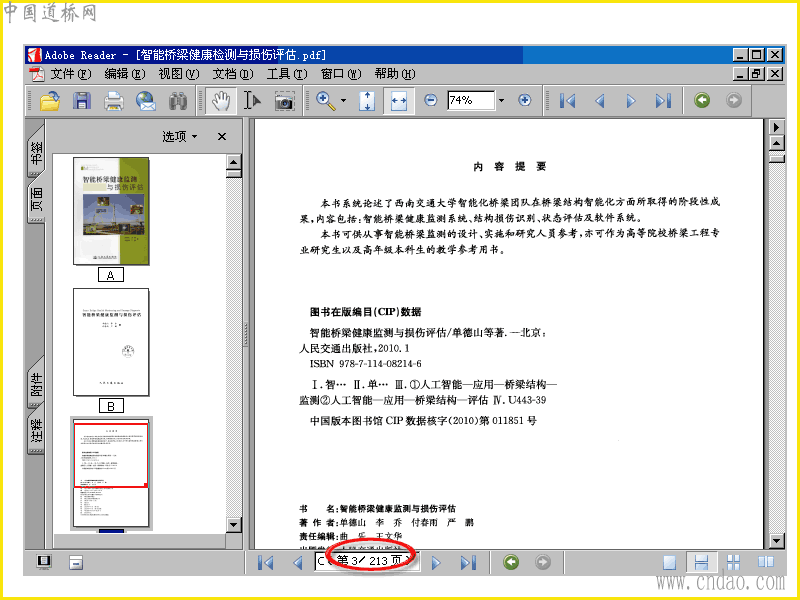Switch to the 注释 side tab
The width and height of the screenshot is (800, 600).
pyautogui.click(x=36, y=430)
